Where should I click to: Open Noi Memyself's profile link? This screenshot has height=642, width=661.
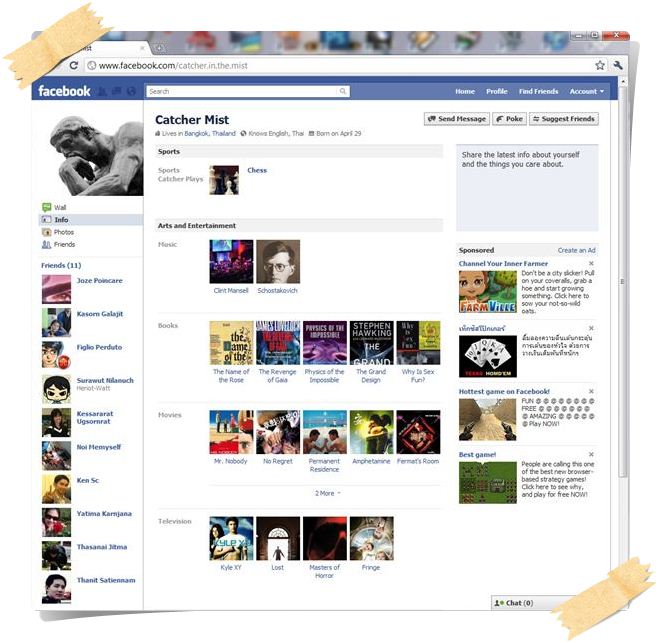tap(99, 447)
